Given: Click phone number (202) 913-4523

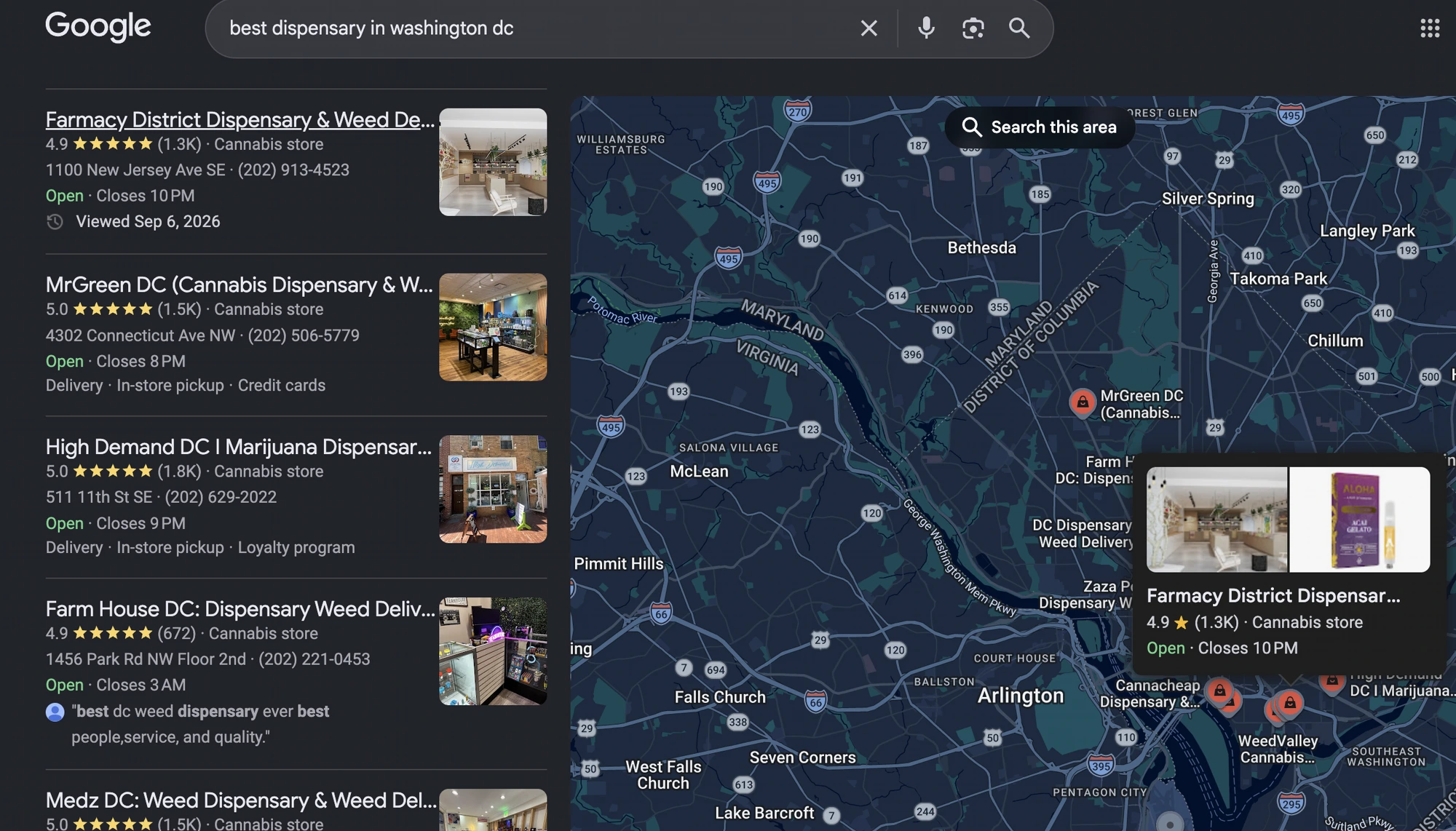Looking at the screenshot, I should point(293,170).
